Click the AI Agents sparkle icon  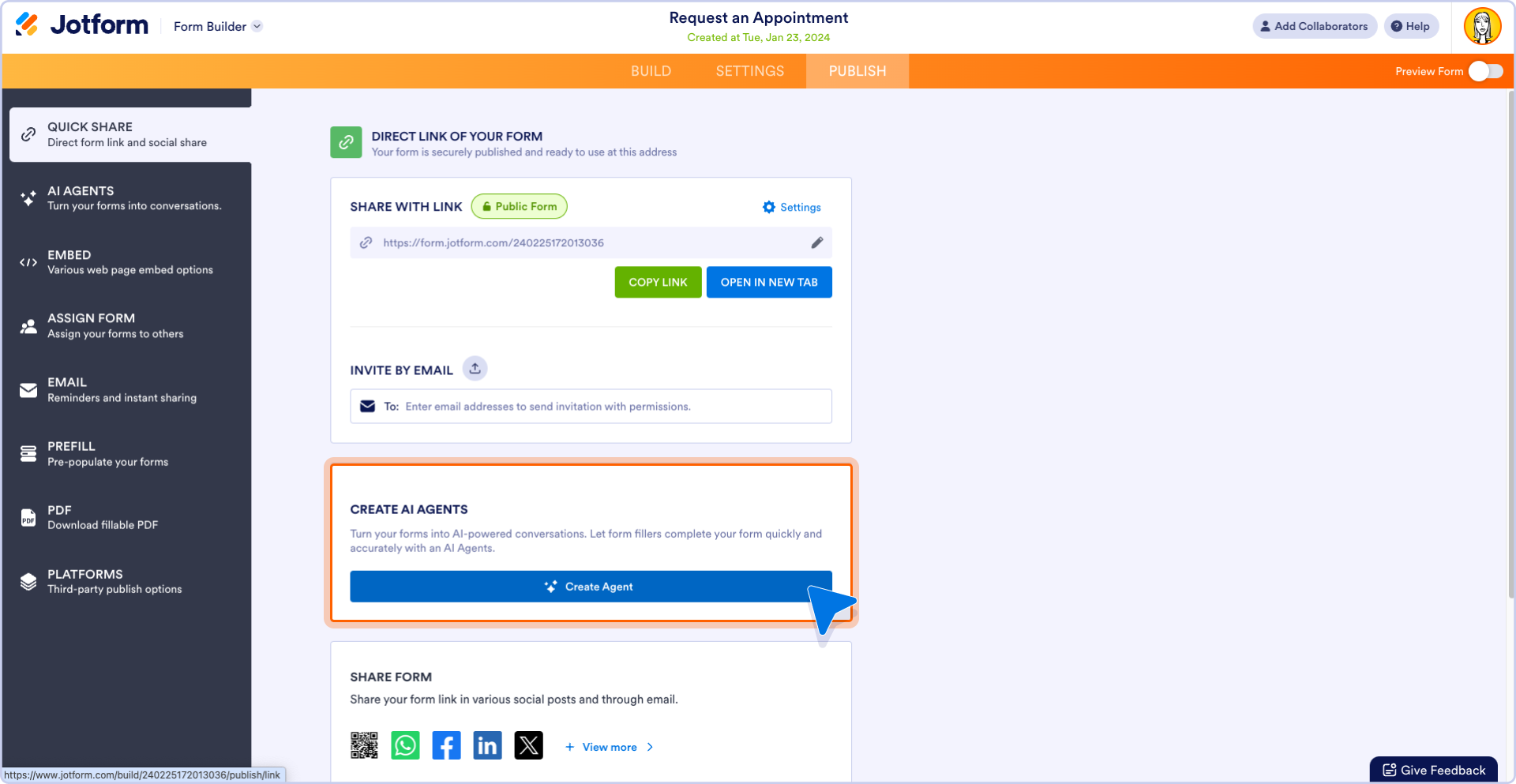pyautogui.click(x=28, y=198)
